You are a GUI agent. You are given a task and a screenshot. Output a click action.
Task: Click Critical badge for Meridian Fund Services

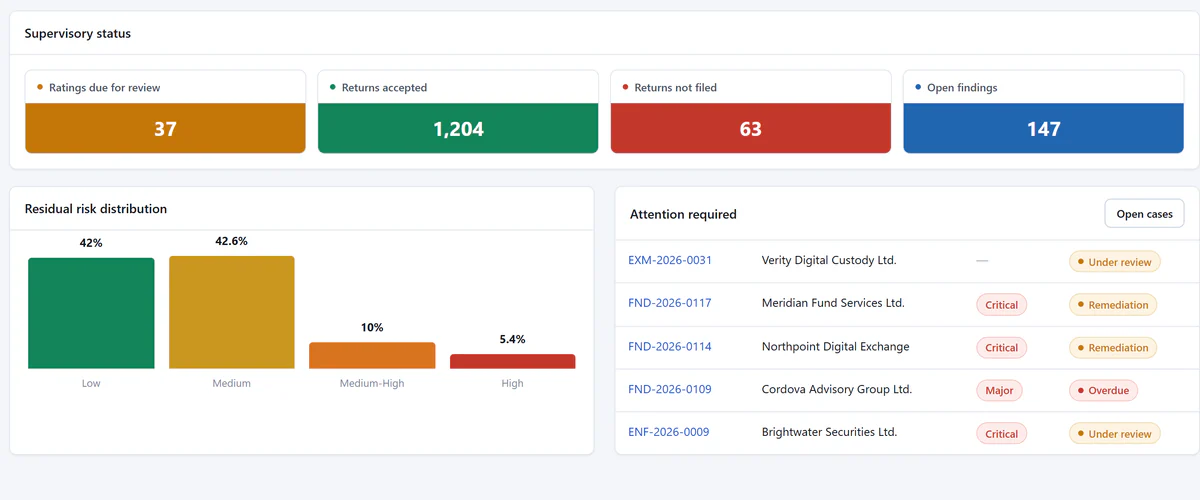[1001, 305]
